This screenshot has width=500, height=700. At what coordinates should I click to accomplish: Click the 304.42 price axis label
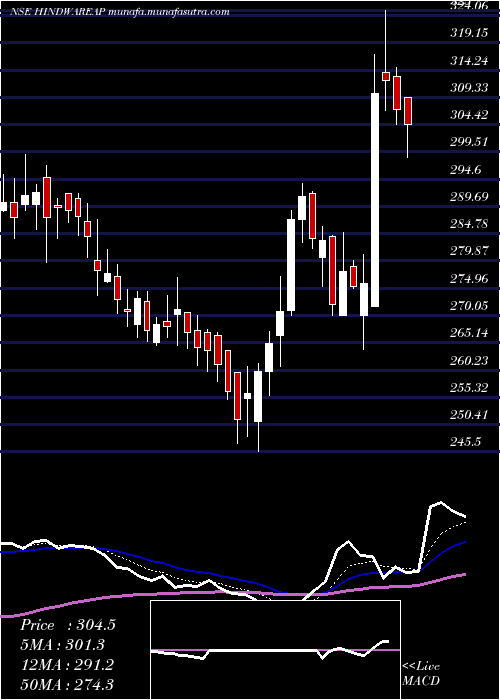(469, 115)
